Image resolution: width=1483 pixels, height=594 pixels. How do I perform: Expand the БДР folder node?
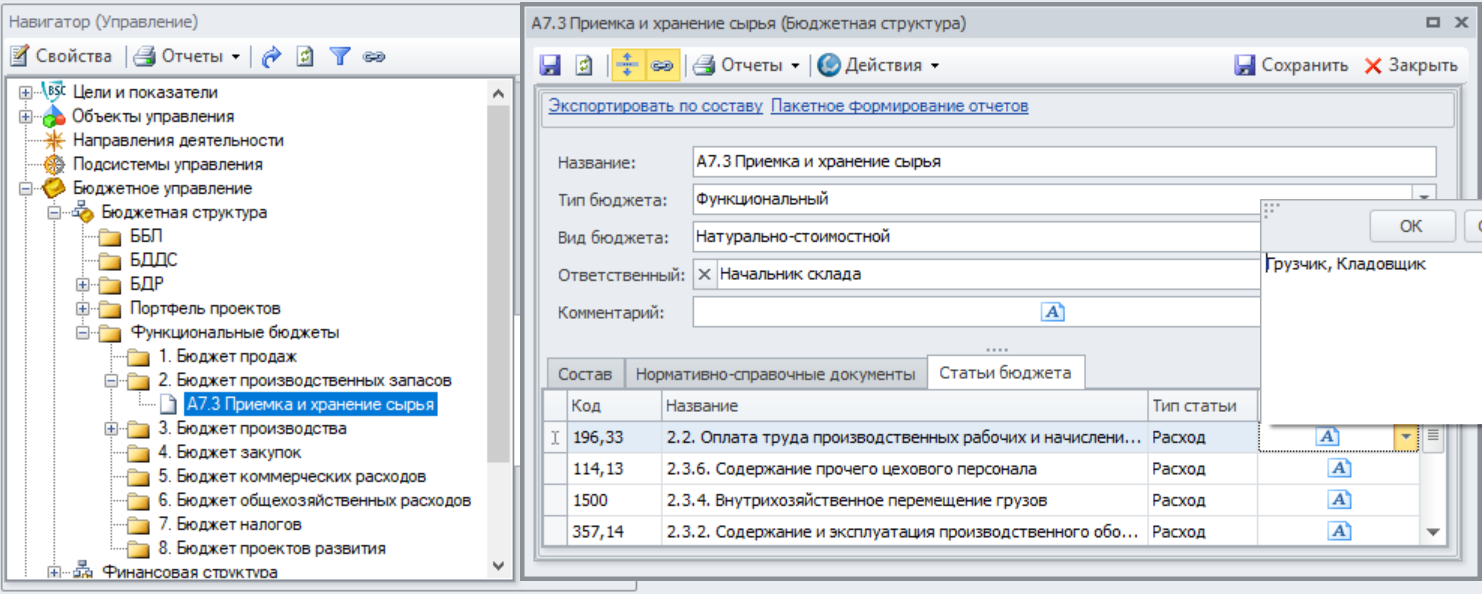84,284
